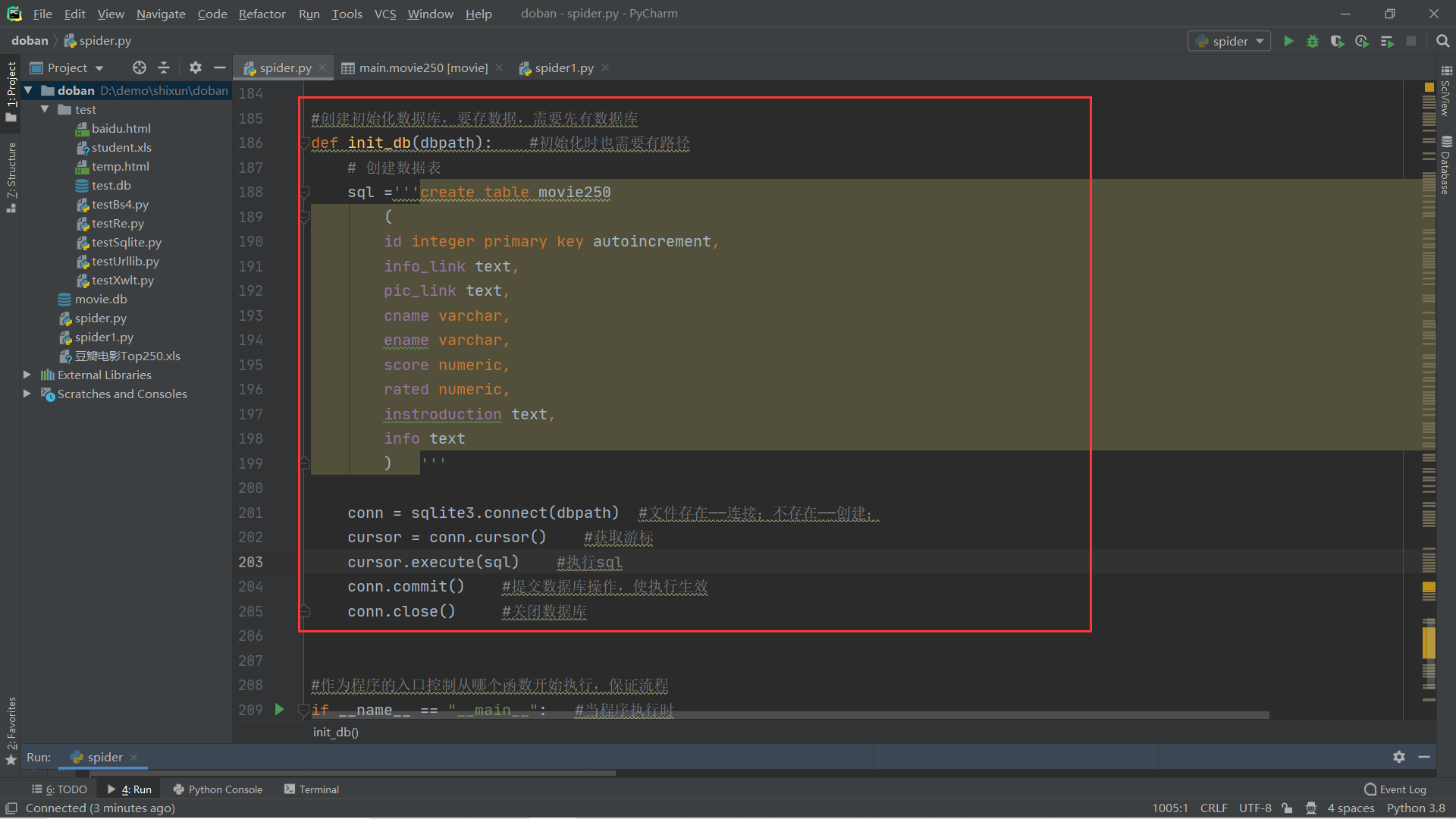The height and width of the screenshot is (819, 1456).
Task: Toggle the read-only lock icon in status bar
Action: pos(1287,808)
